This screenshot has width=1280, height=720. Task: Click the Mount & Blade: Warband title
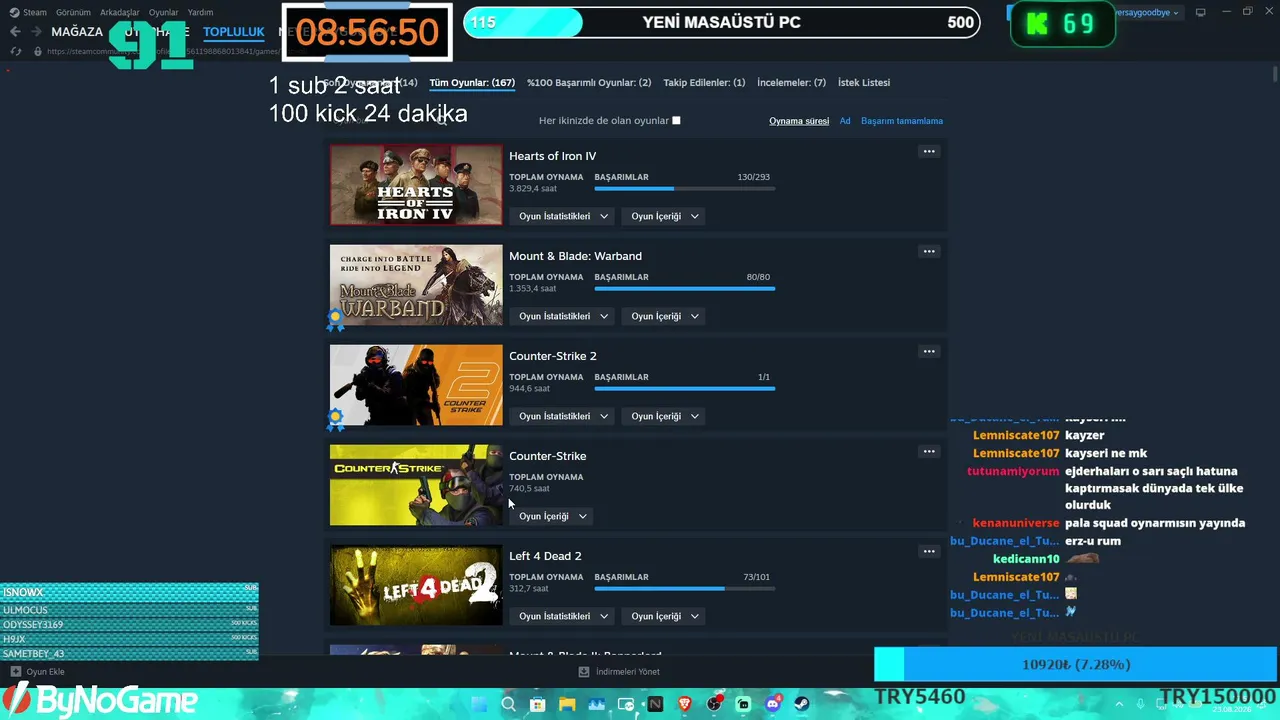tap(575, 256)
